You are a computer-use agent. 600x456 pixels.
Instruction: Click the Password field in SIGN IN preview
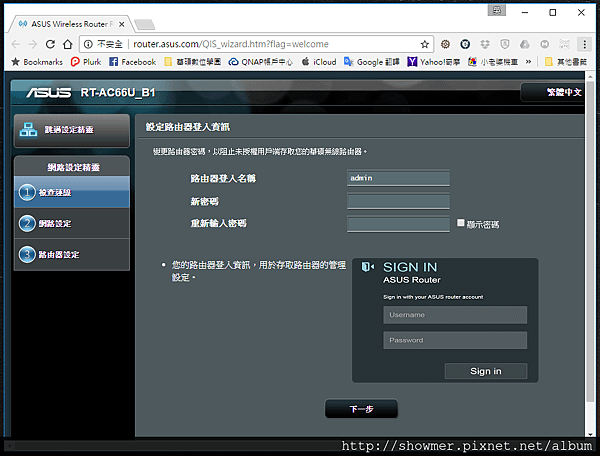click(x=455, y=340)
